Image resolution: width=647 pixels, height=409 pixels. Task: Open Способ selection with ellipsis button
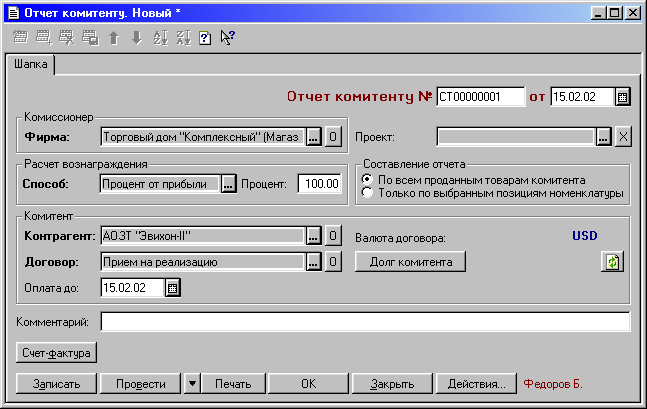coord(229,184)
